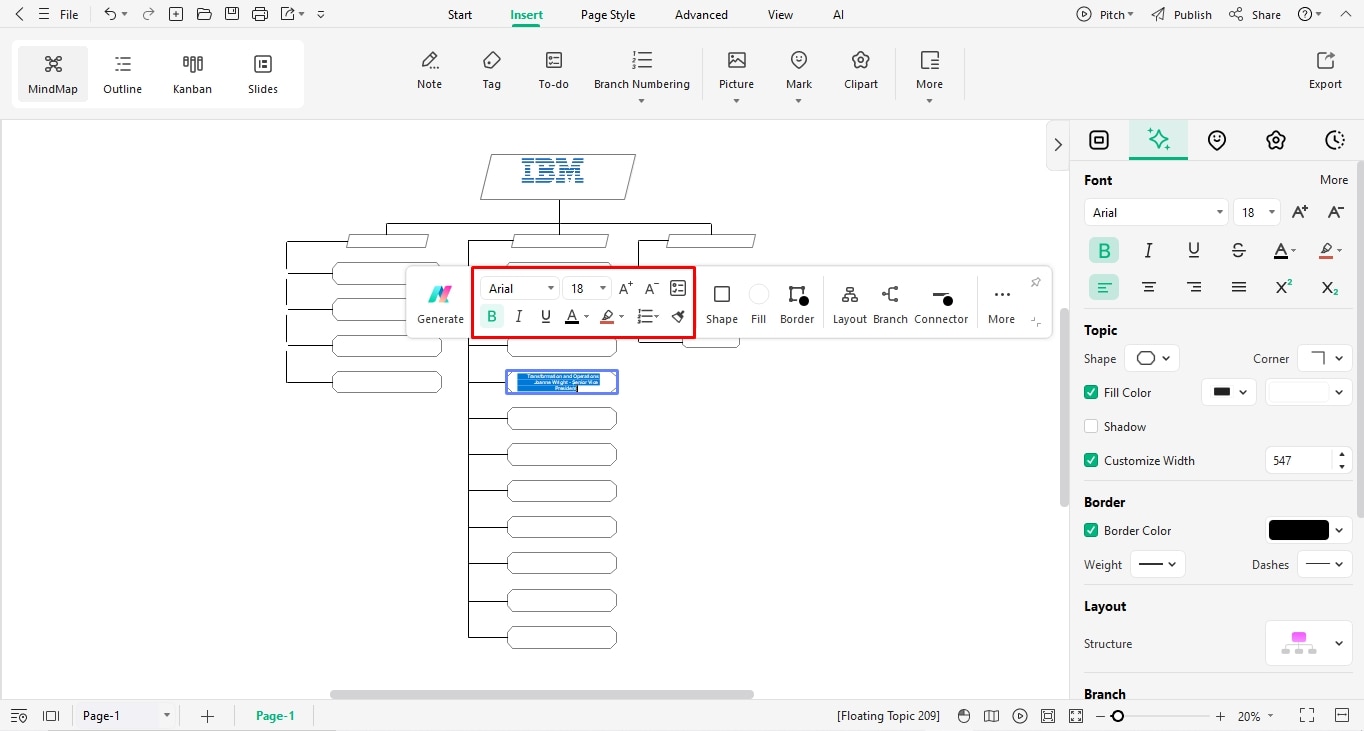
Task: Open font family dropdown in floating toolbar
Action: click(x=520, y=288)
